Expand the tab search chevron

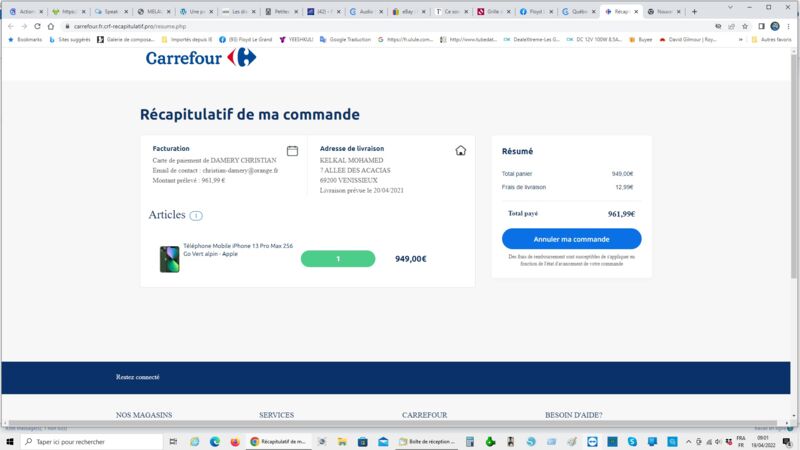click(x=730, y=7)
